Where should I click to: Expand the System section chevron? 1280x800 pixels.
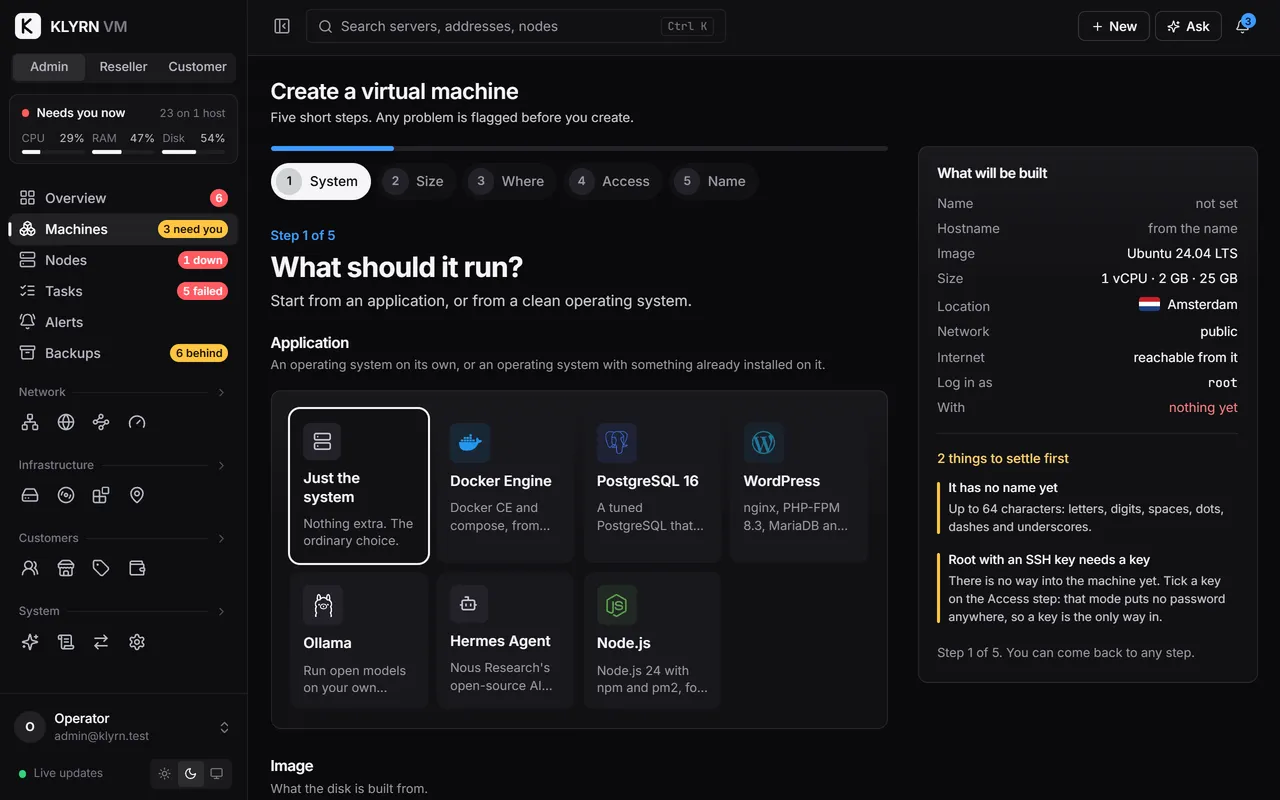221,611
